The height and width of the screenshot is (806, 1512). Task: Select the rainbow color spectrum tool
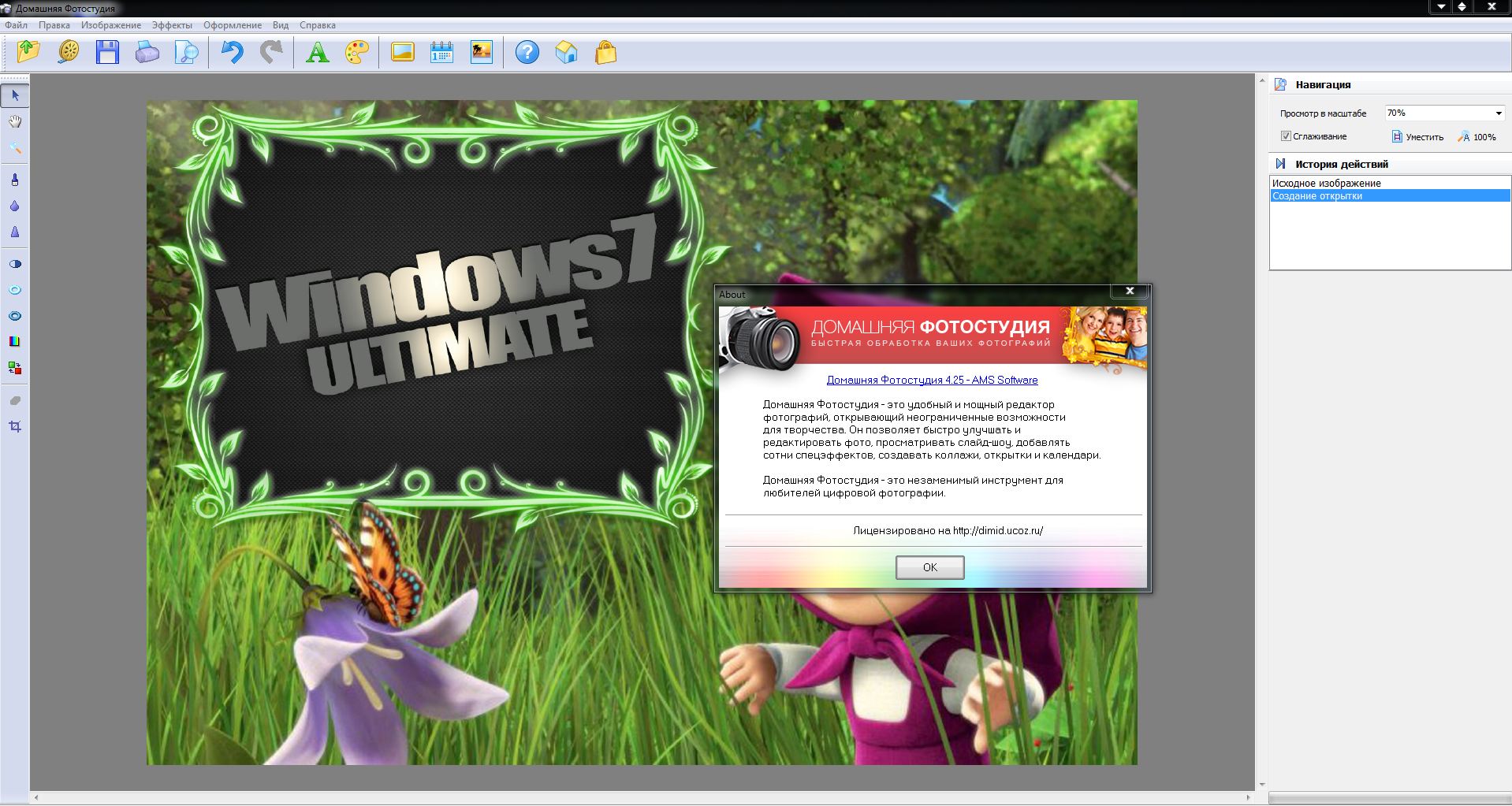(15, 342)
